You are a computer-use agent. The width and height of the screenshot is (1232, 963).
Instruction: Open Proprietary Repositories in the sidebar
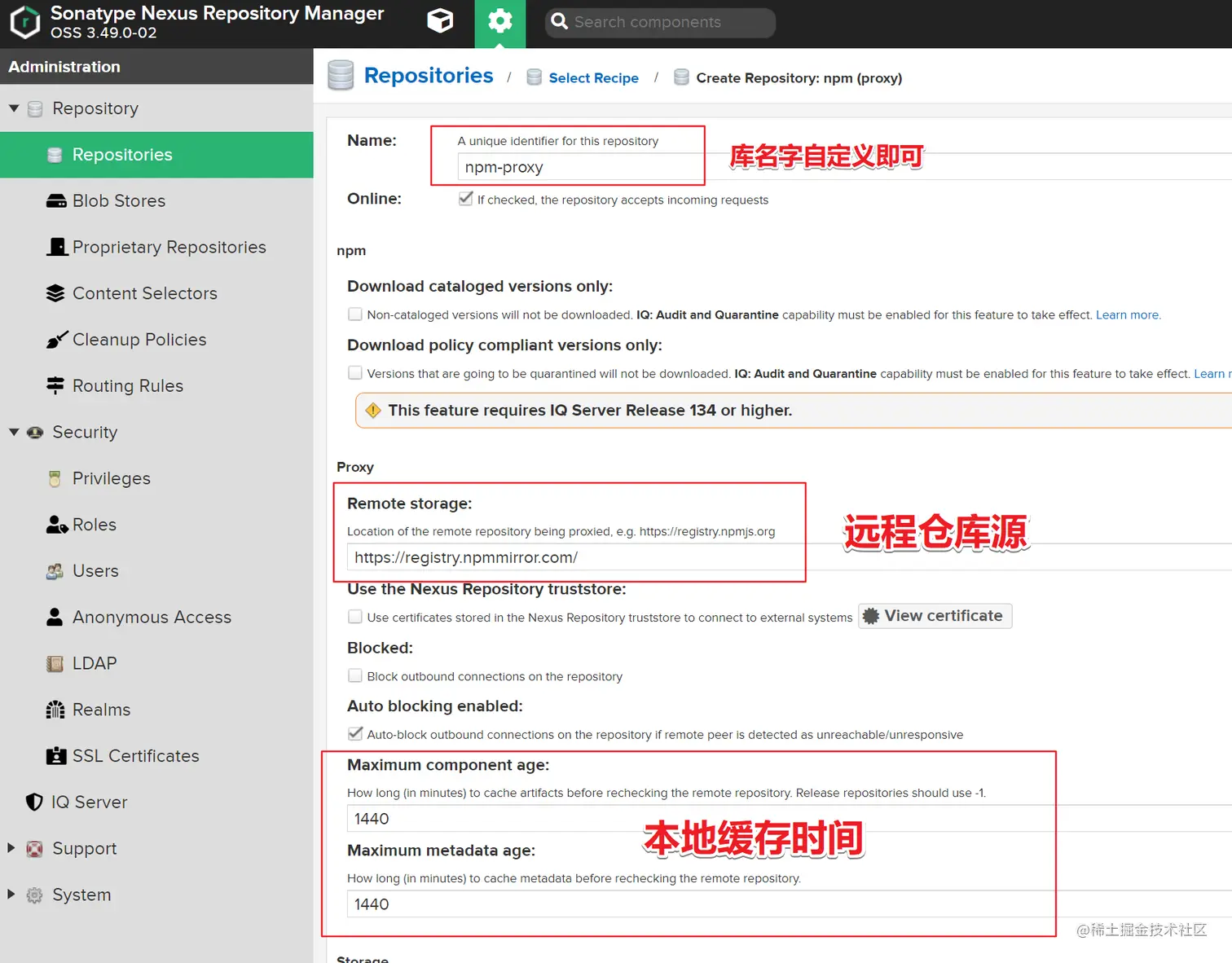[x=156, y=247]
